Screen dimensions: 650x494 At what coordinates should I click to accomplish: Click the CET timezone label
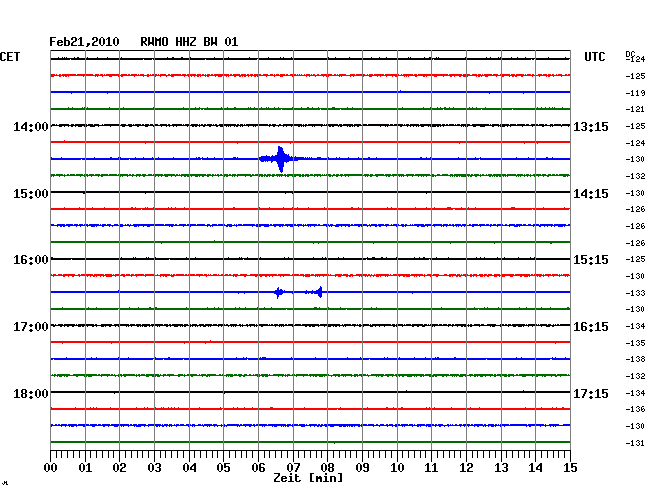(x=10, y=57)
